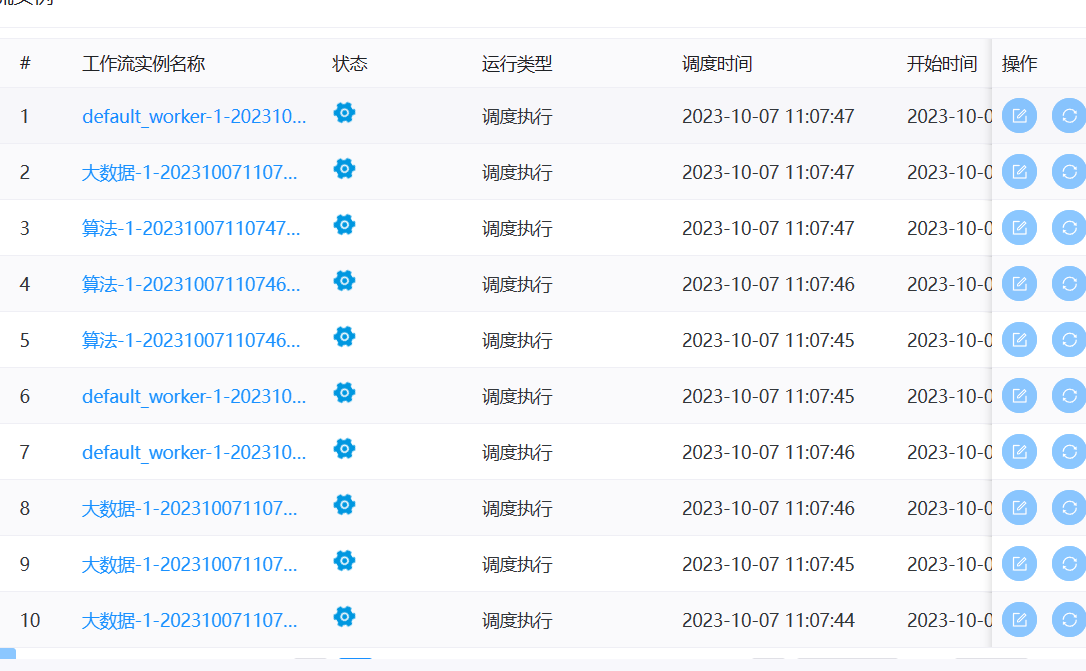Click the rerun icon in row 1 operations
Viewport: 1086px width, 671px height.
point(1068,115)
